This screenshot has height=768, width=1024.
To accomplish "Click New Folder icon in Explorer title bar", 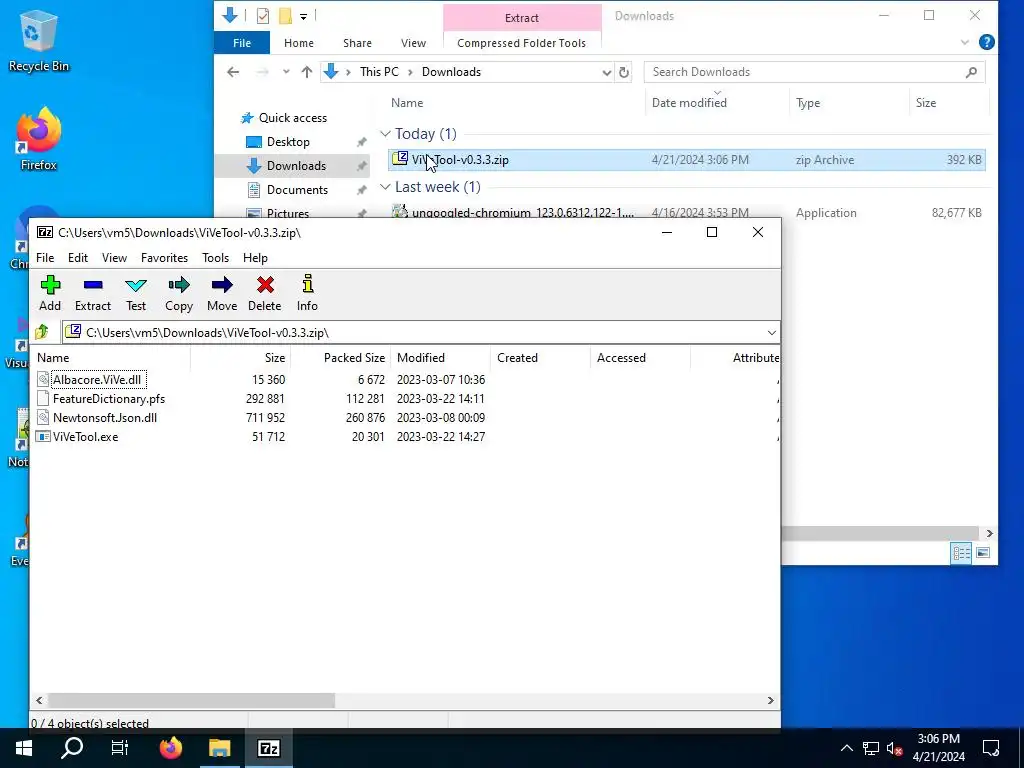I will tap(285, 16).
